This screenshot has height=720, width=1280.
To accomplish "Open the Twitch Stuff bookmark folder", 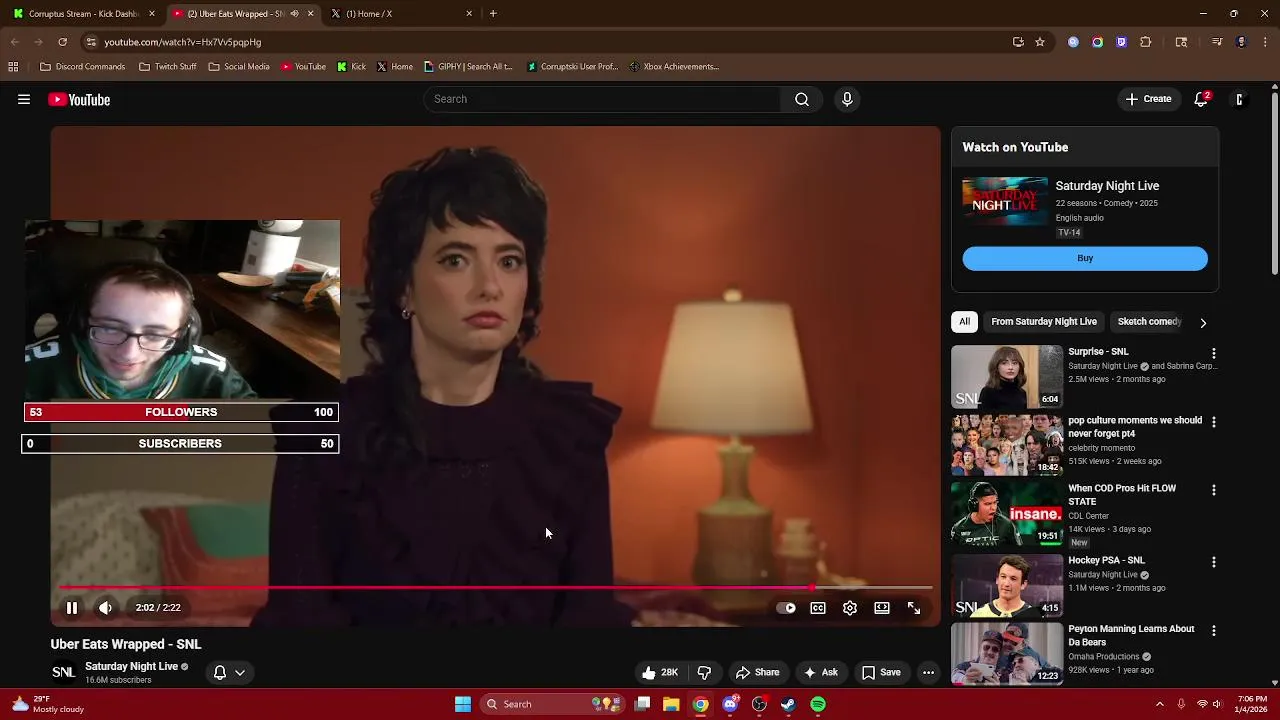I will pyautogui.click(x=167, y=67).
